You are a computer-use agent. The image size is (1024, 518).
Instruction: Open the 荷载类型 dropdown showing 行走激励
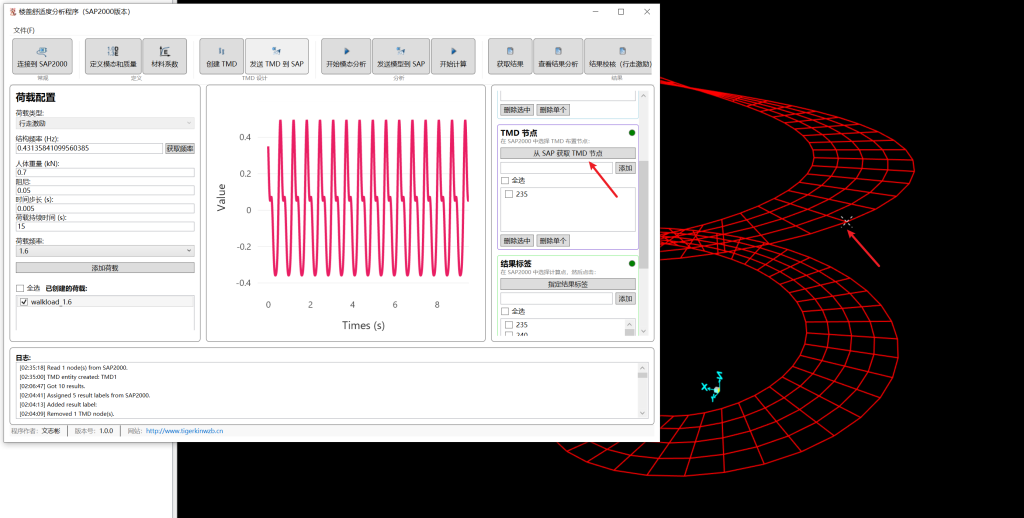pyautogui.click(x=105, y=123)
